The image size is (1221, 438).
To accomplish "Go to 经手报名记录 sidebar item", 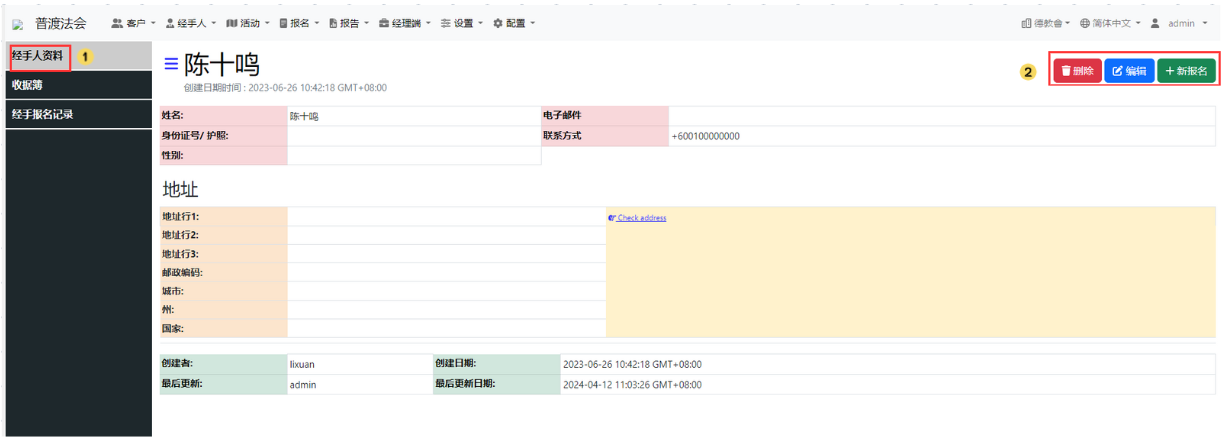I will pos(43,114).
